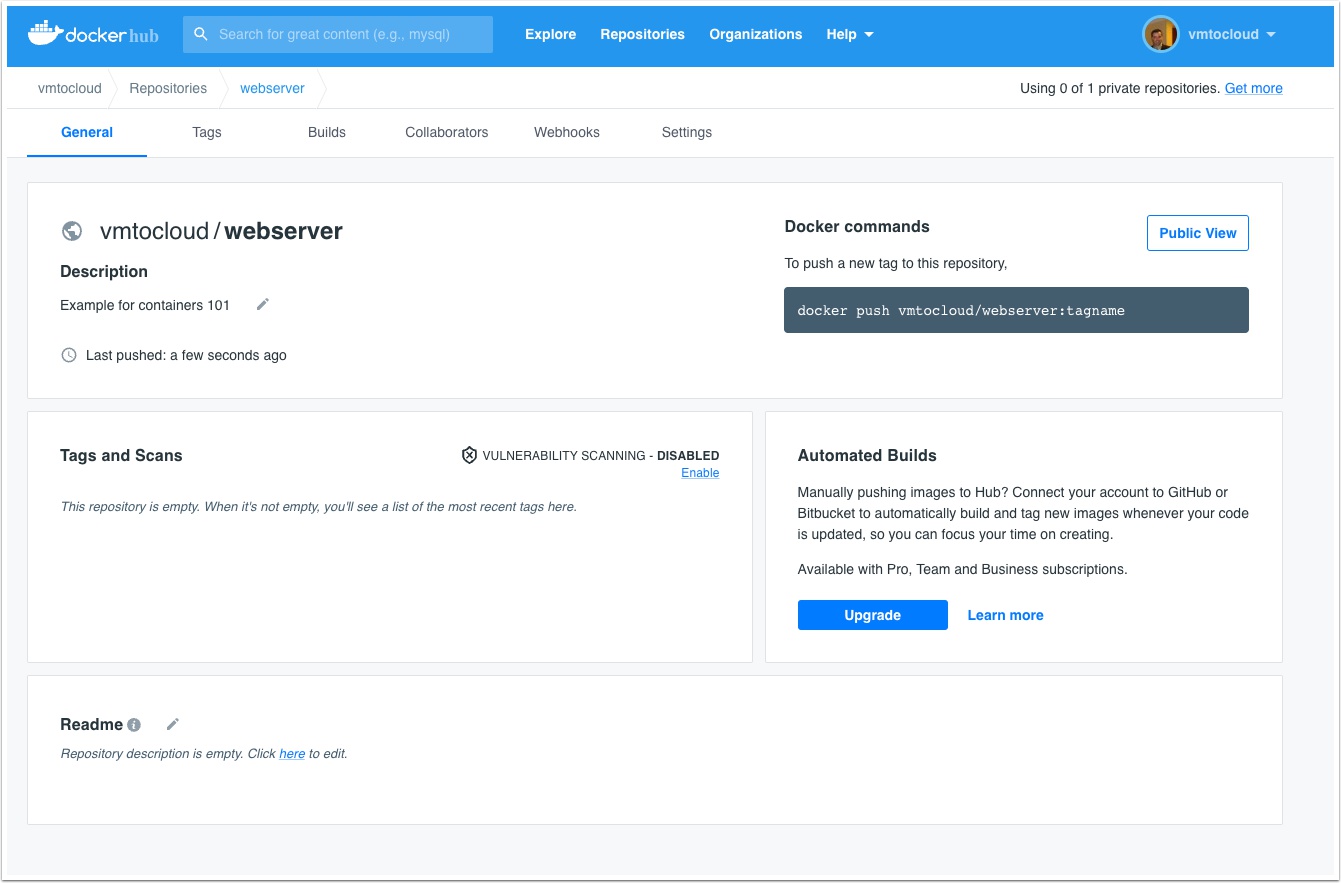Open the Settings tab

(x=687, y=132)
